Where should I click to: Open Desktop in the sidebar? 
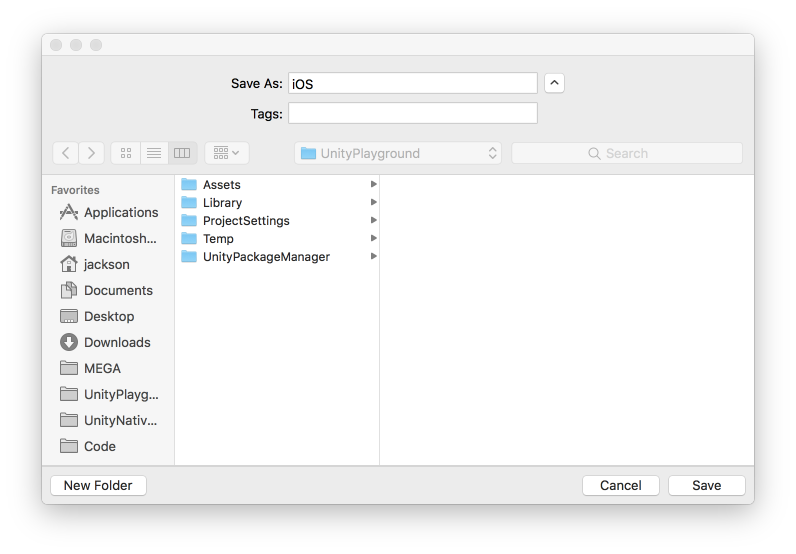point(97,316)
